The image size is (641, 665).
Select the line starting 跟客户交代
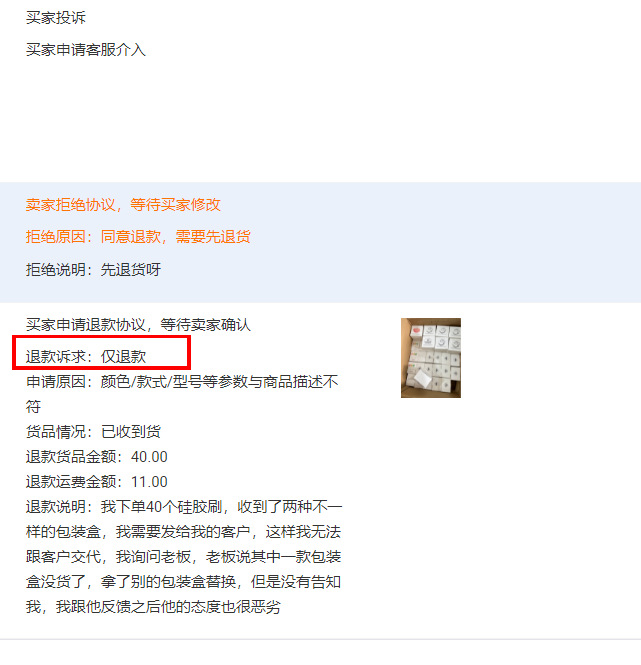pyautogui.click(x=183, y=557)
